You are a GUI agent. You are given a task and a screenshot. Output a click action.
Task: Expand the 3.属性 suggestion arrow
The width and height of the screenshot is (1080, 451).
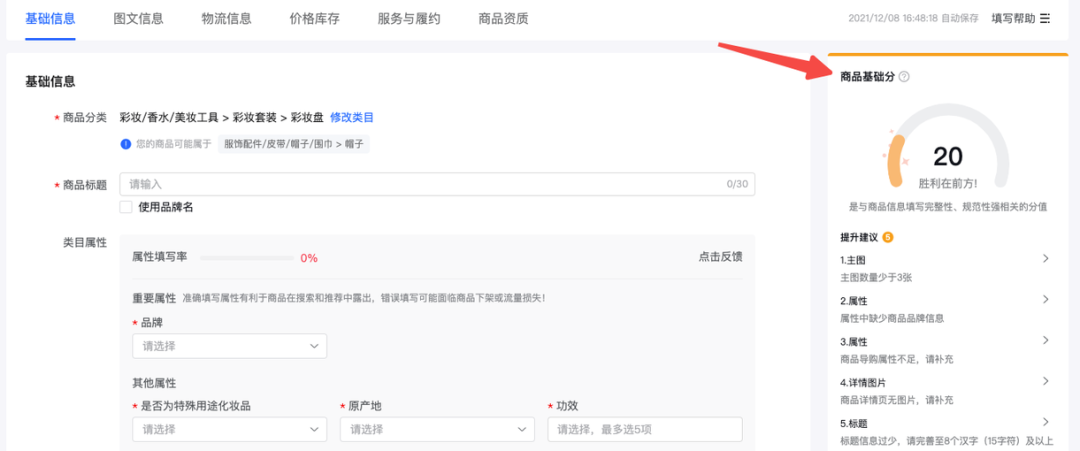coord(1045,340)
